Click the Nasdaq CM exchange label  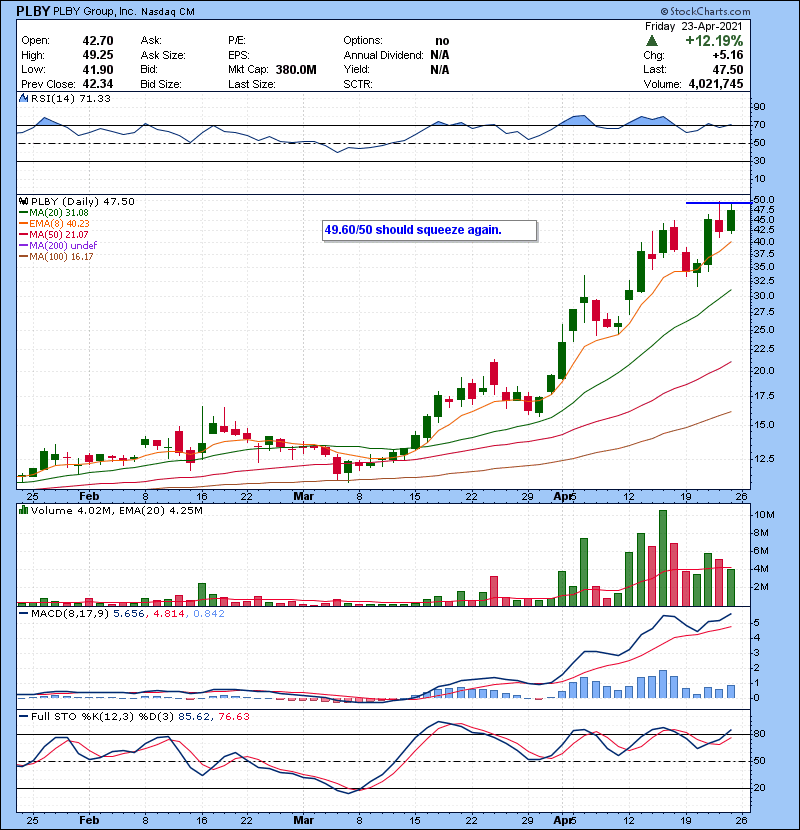(x=168, y=12)
